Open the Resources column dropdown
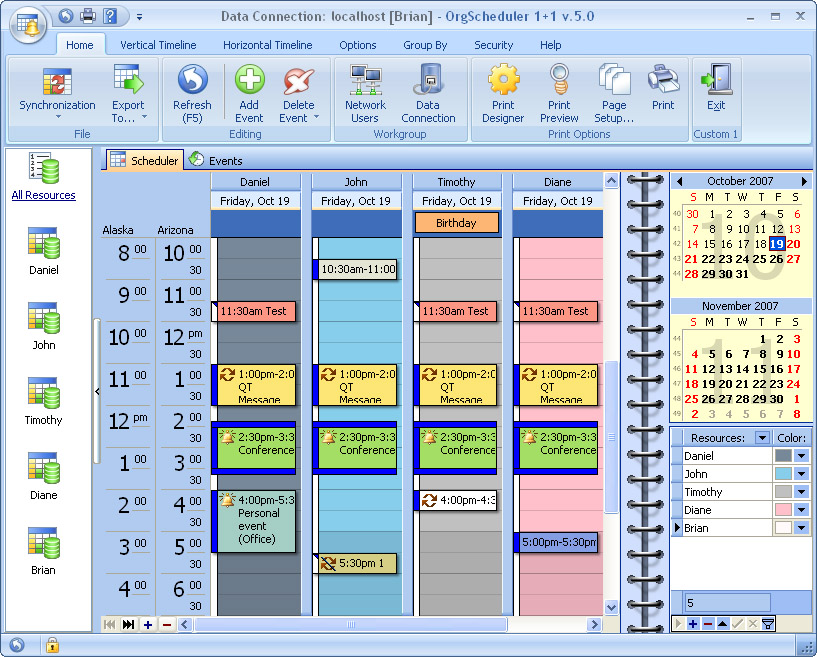This screenshot has height=657, width=817. point(762,438)
